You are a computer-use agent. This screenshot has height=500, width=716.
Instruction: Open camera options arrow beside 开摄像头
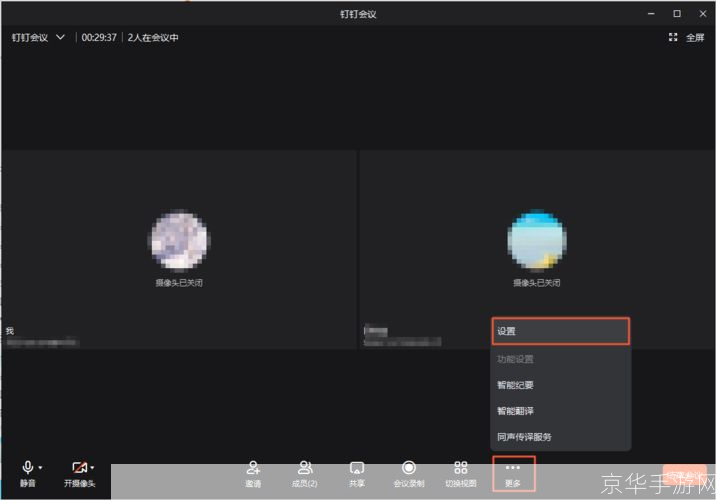click(x=92, y=468)
